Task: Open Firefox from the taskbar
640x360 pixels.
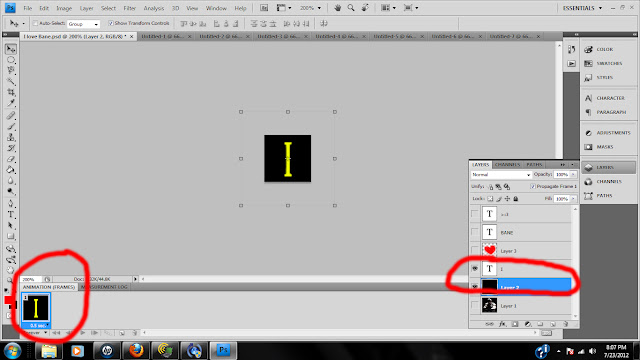Action: click(x=136, y=351)
